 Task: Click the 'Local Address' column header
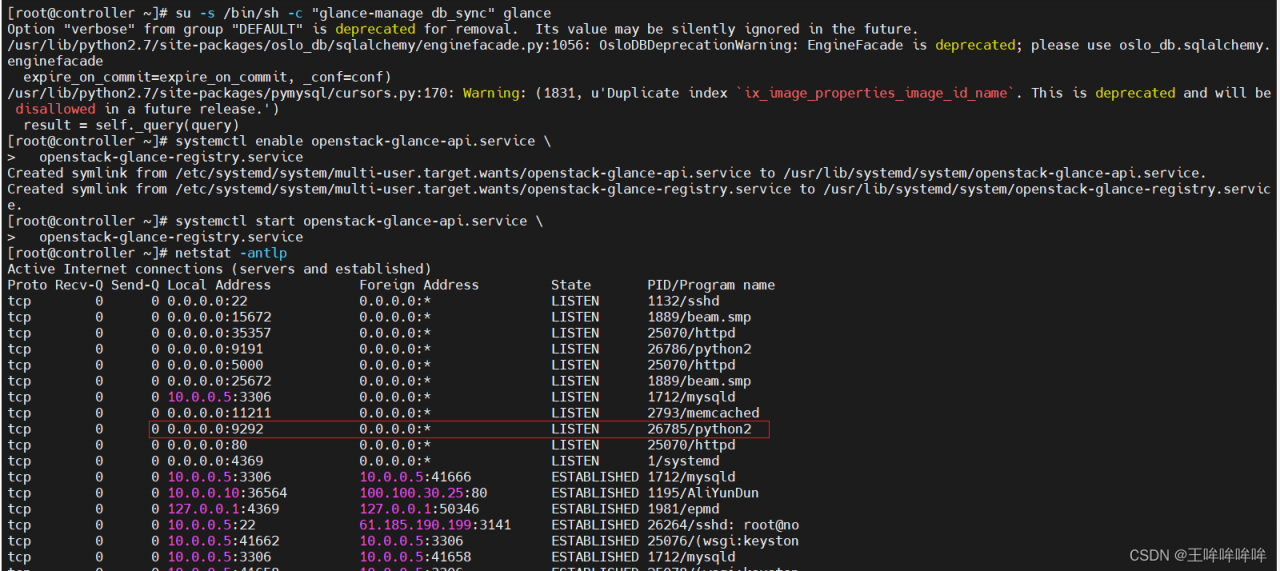(219, 285)
